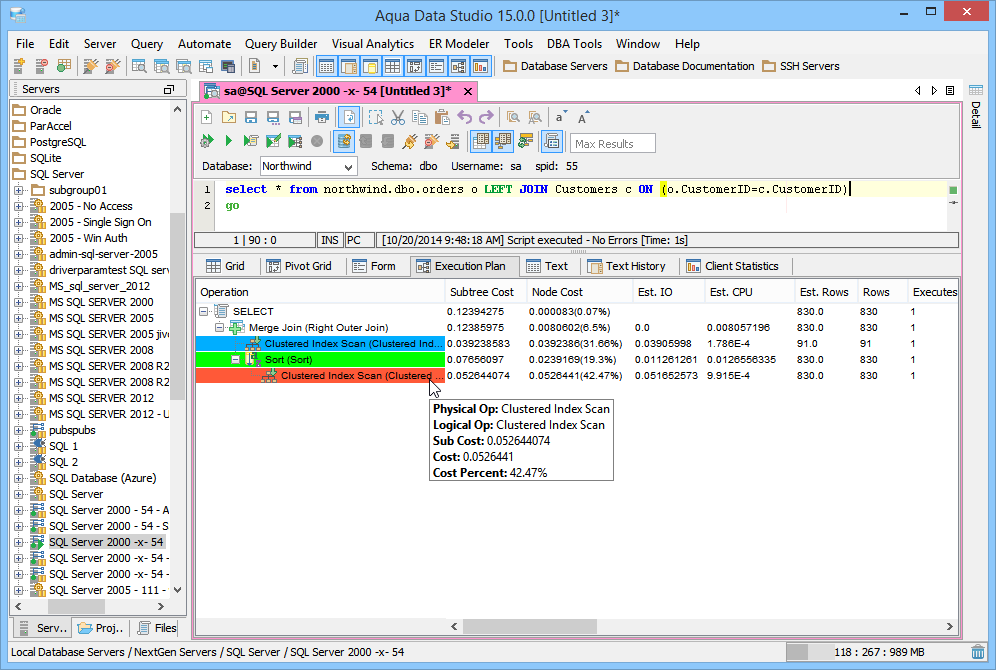The width and height of the screenshot is (996, 670).
Task: Switch to the Client Statistics tab
Action: coord(732,266)
